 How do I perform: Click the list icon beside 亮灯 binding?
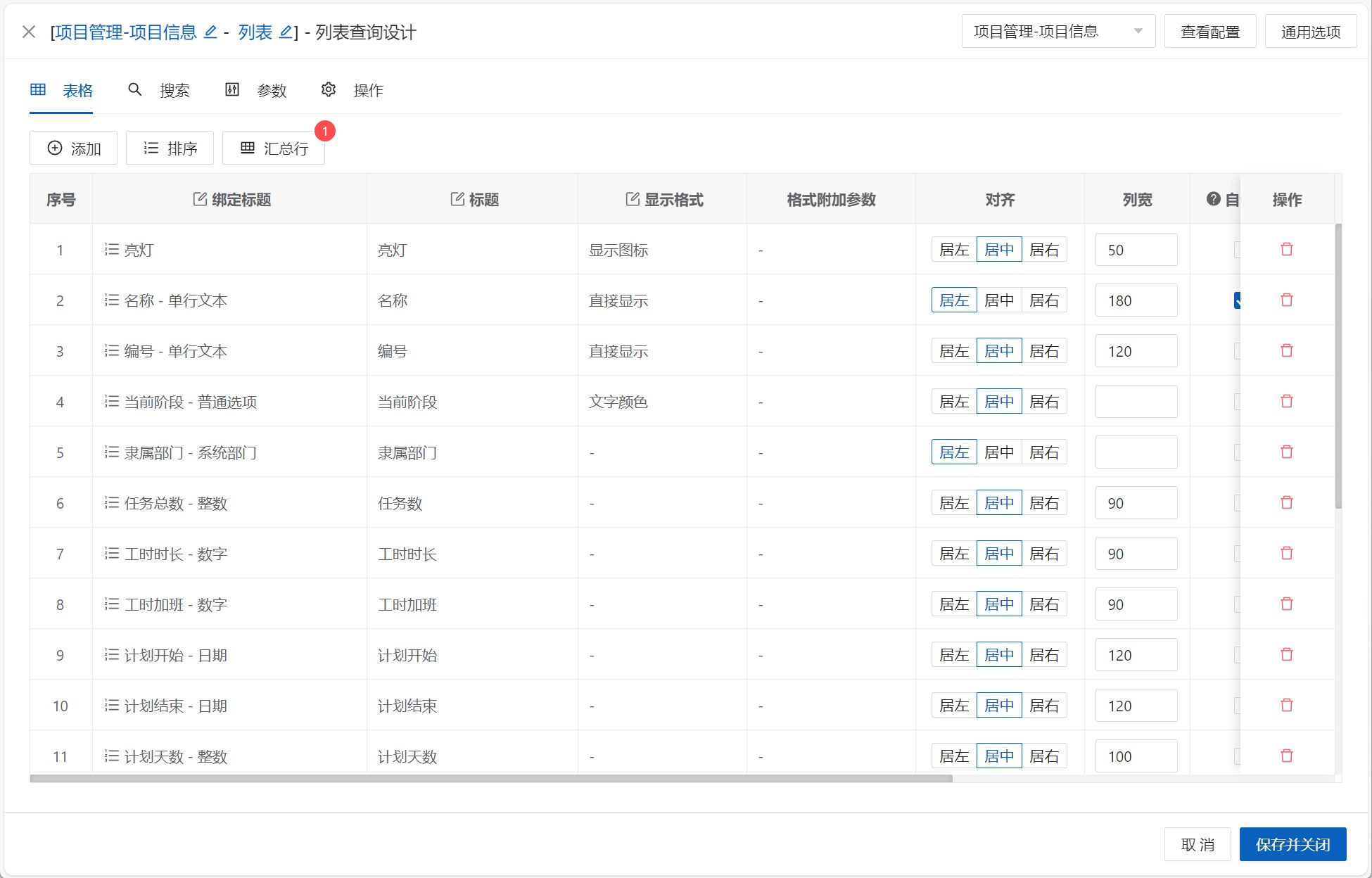tap(111, 250)
